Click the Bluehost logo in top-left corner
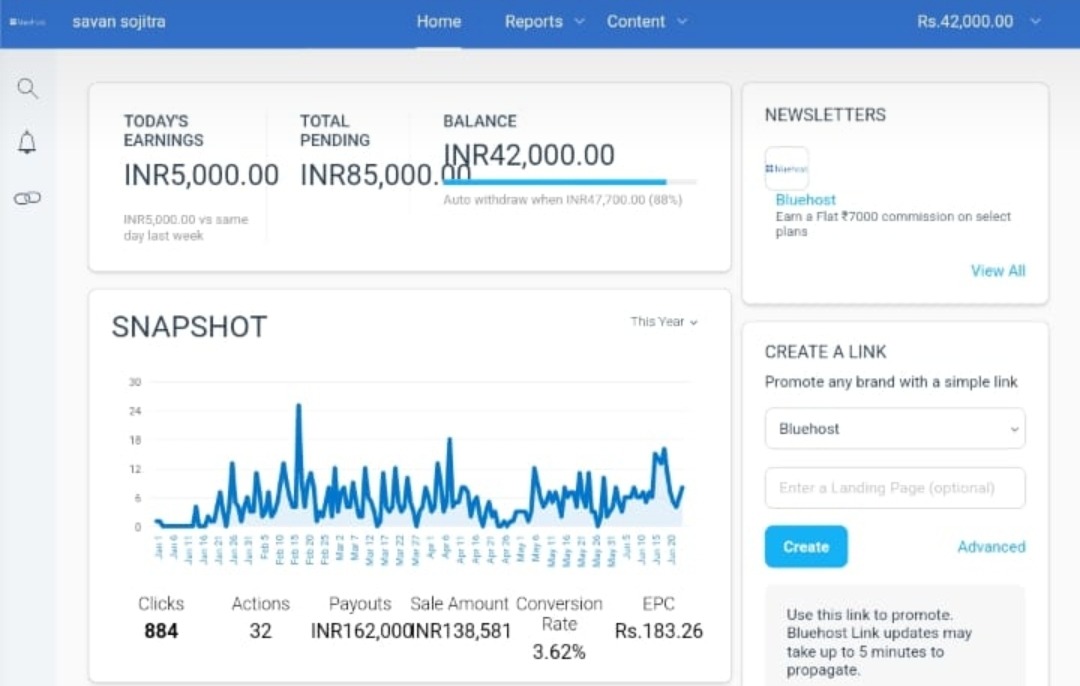Viewport: 1080px width, 686px height. click(x=27, y=22)
